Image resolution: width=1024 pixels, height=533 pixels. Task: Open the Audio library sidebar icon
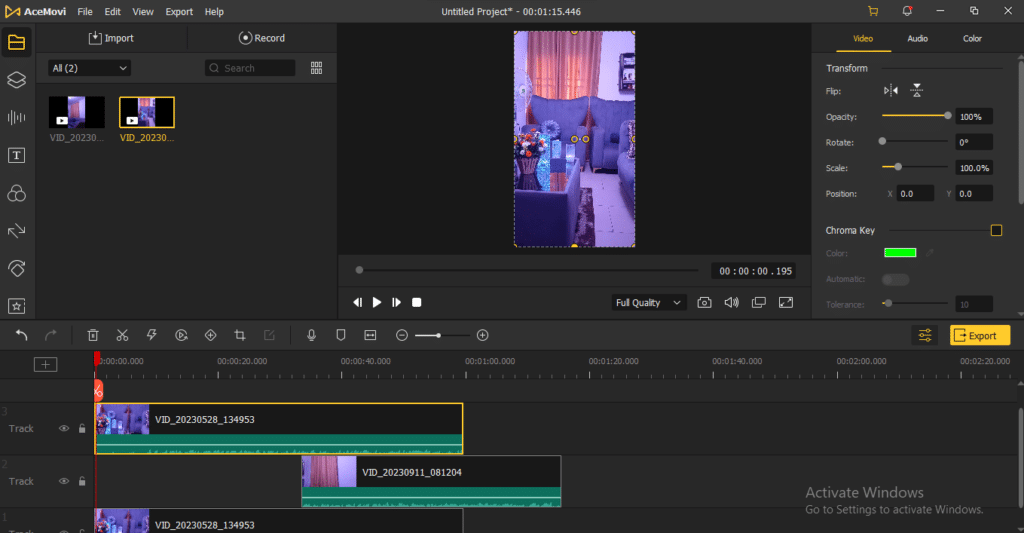tap(16, 117)
